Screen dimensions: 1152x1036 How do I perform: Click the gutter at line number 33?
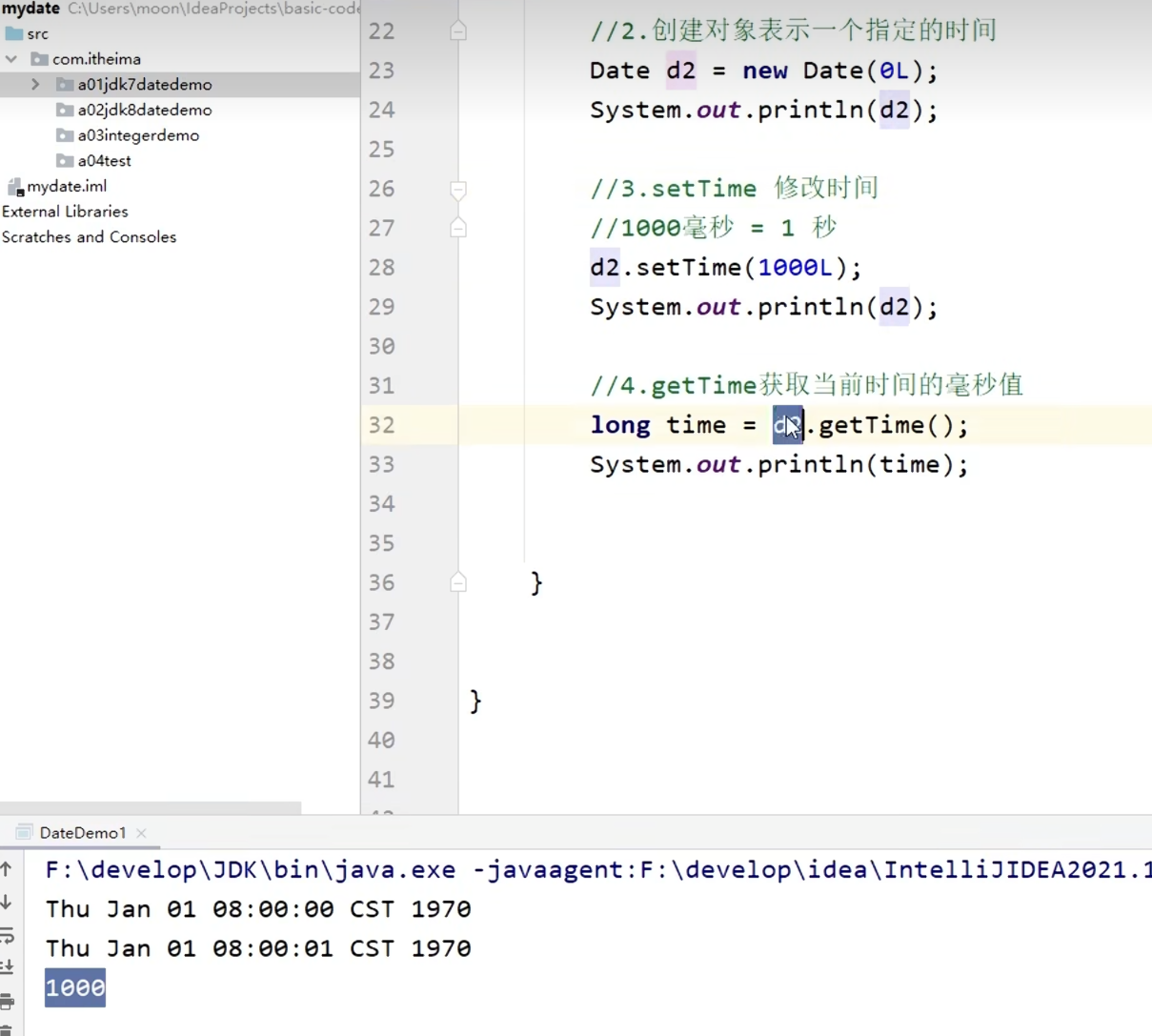tap(382, 464)
